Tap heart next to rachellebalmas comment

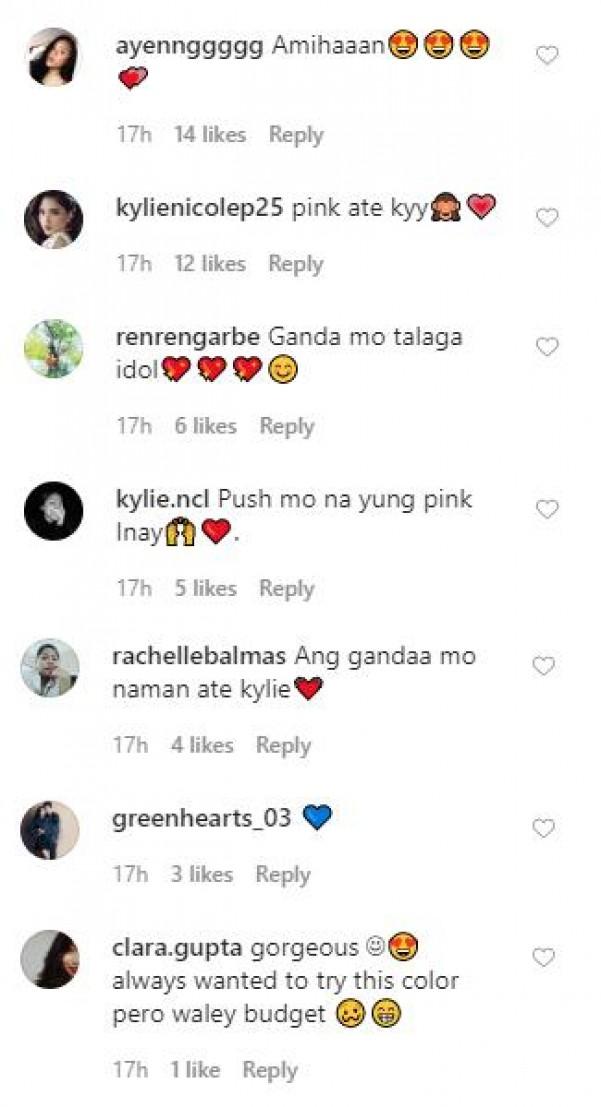tap(543, 666)
